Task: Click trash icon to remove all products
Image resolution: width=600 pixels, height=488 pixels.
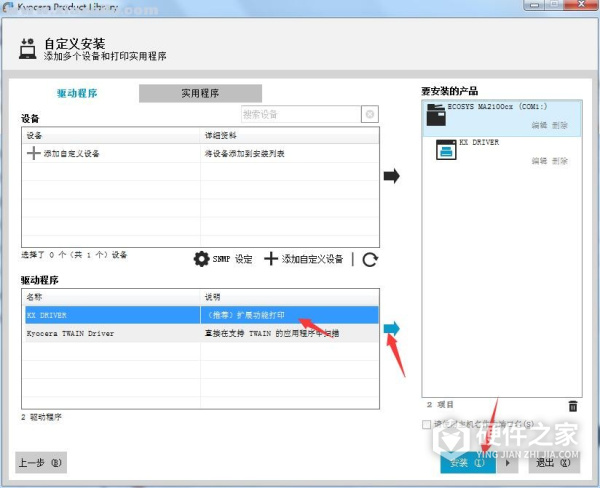Action: (x=573, y=406)
